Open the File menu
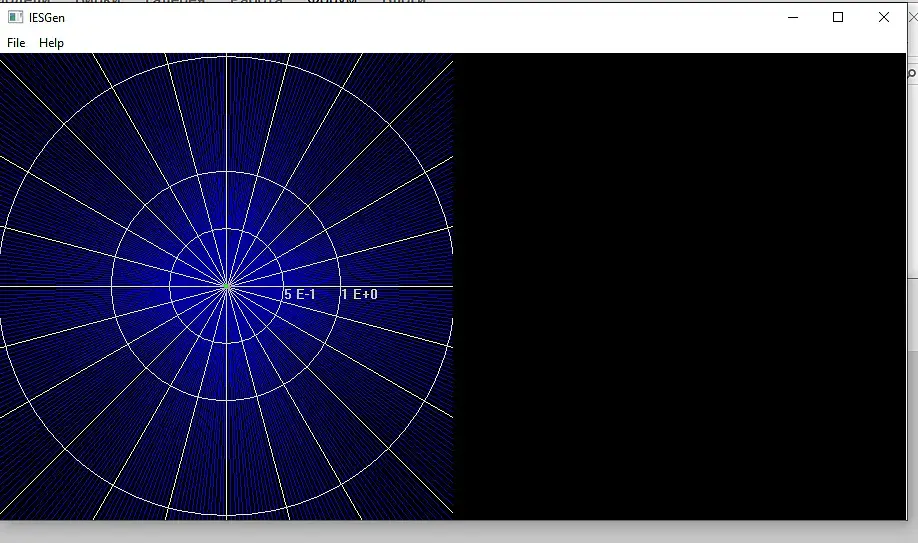Viewport: 918px width, 543px height. point(16,43)
